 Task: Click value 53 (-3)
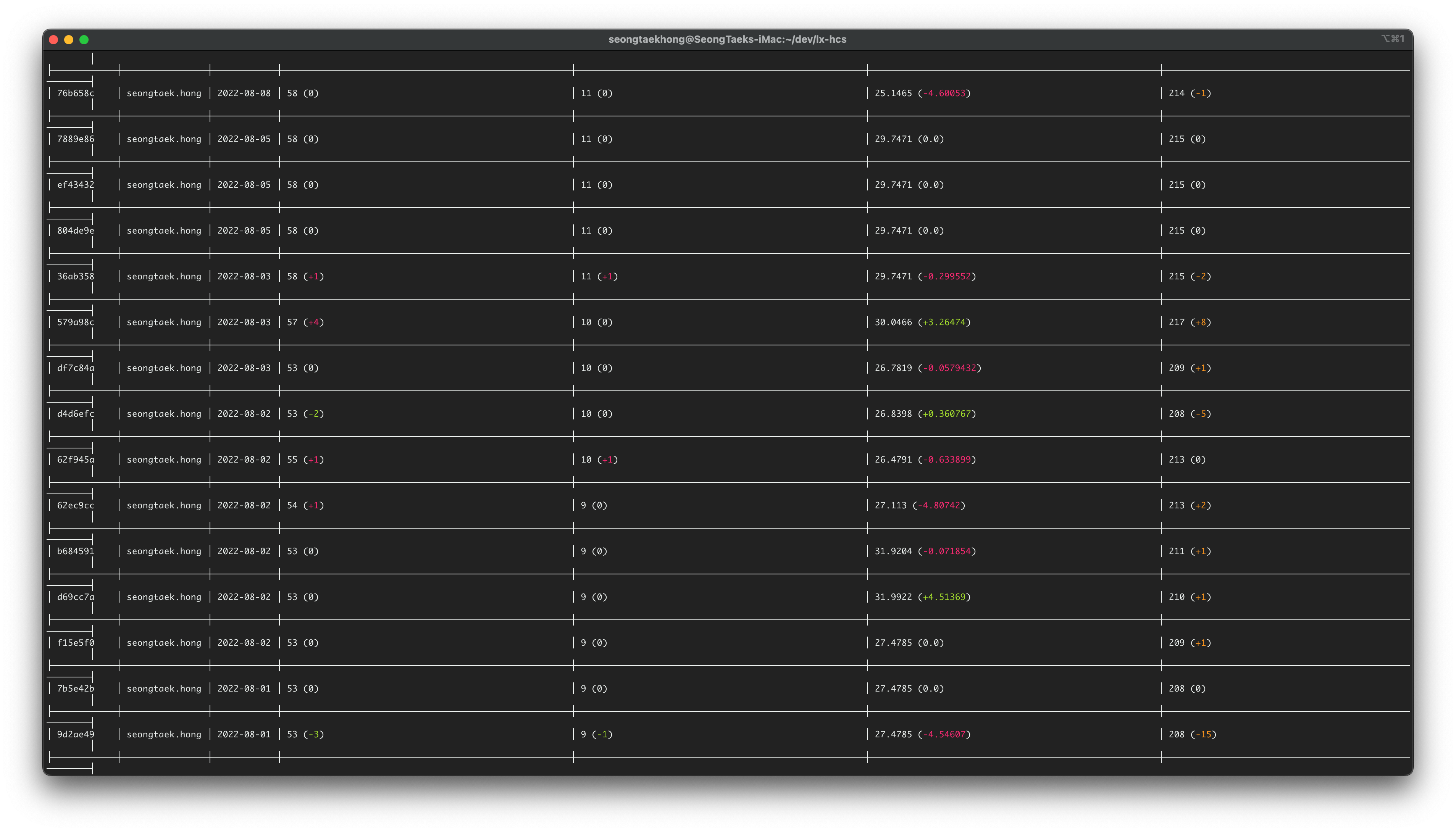(x=305, y=734)
